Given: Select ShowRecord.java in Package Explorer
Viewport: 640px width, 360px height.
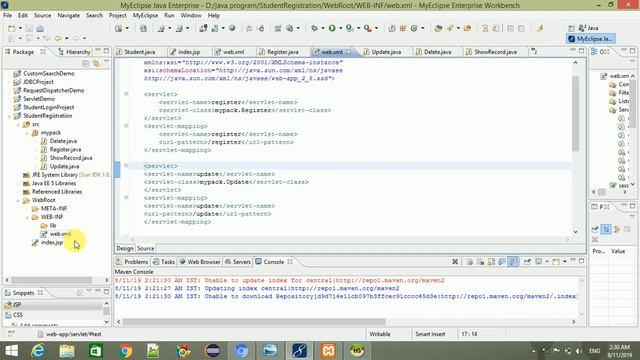Looking at the screenshot, I should click(67, 158).
